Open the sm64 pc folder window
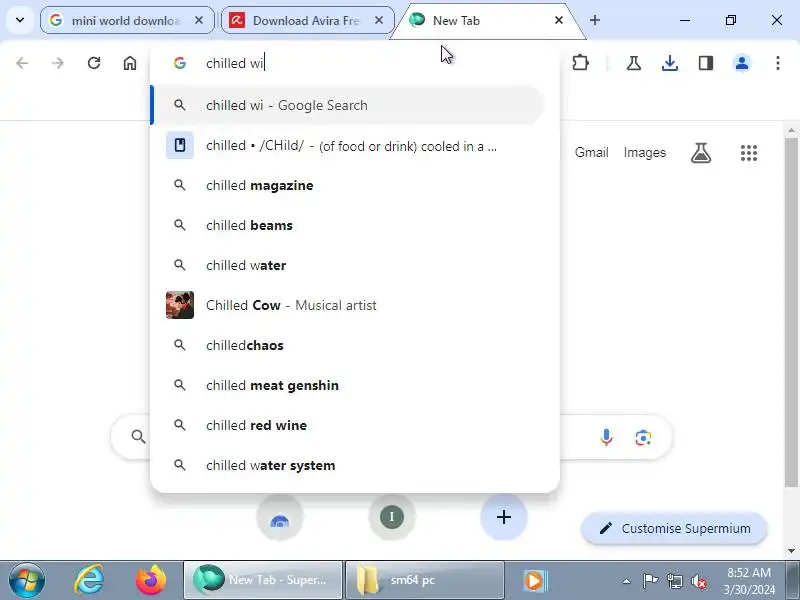The width and height of the screenshot is (800, 600). click(x=425, y=580)
